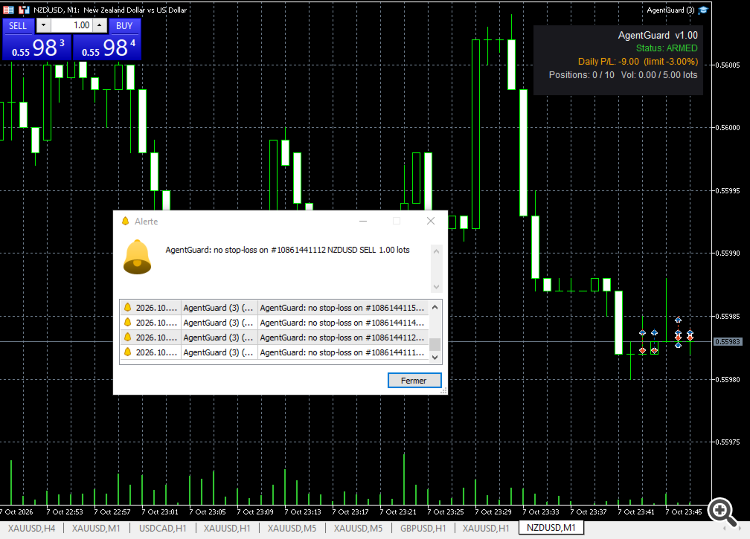Viewport: 750px width, 539px height.
Task: Switch to GBPUSD,H1 chart tab
Action: tap(423, 528)
